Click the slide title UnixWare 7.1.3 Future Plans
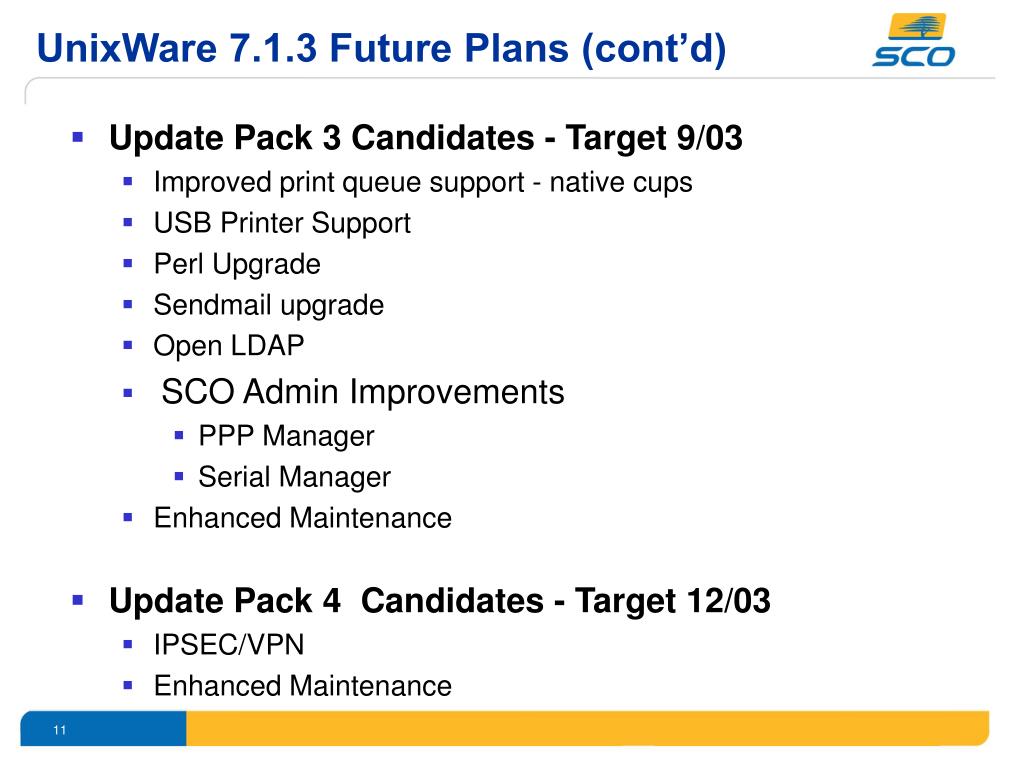This screenshot has width=1024, height=768. click(381, 48)
